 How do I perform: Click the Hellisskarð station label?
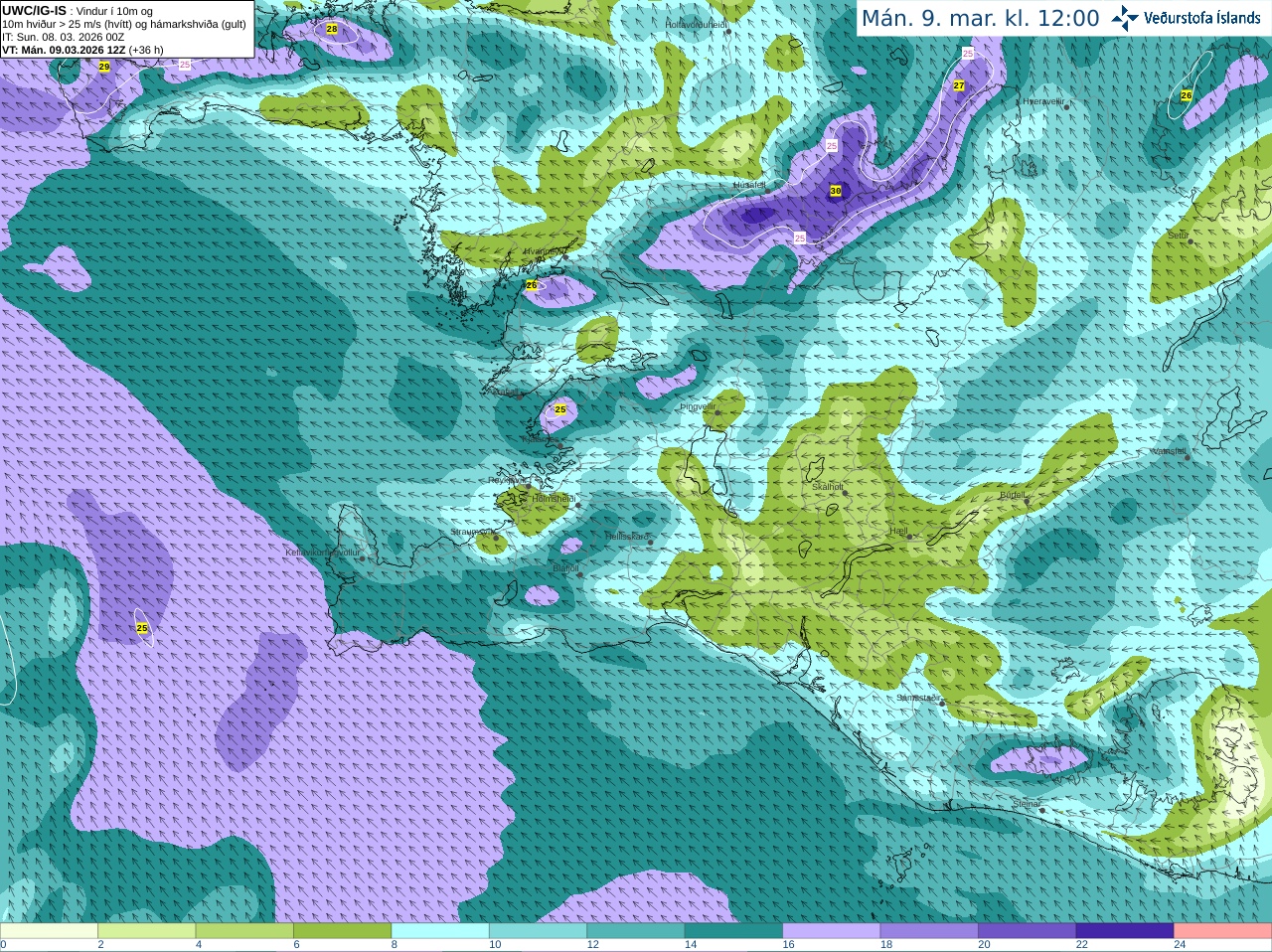click(x=628, y=537)
